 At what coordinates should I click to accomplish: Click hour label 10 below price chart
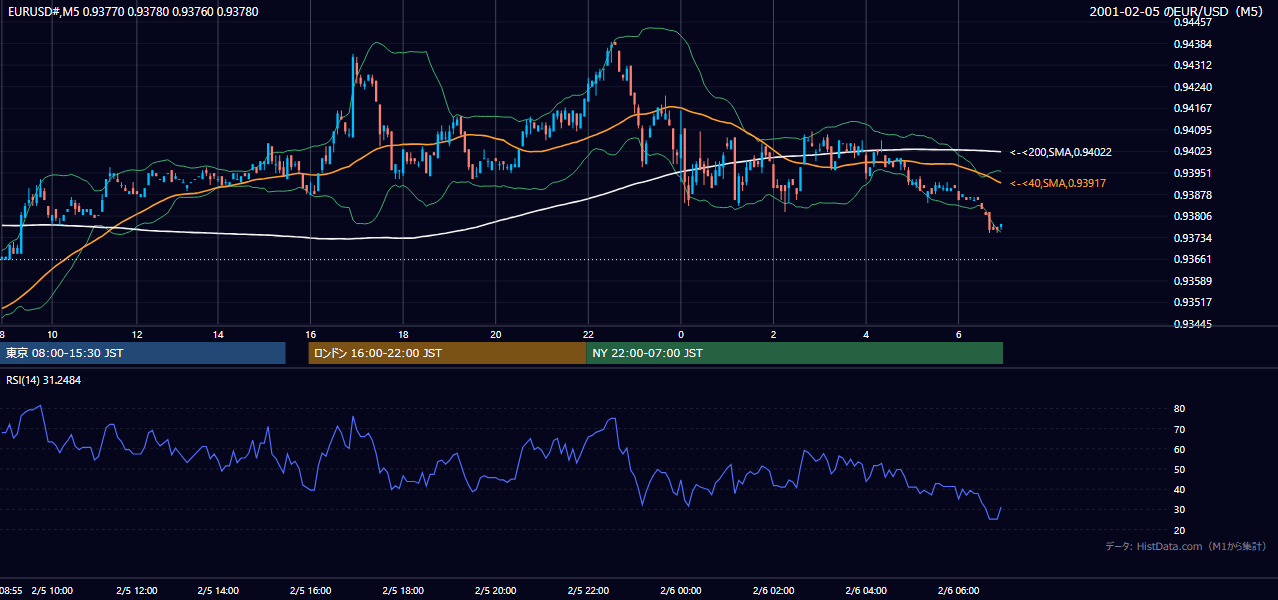tap(53, 334)
